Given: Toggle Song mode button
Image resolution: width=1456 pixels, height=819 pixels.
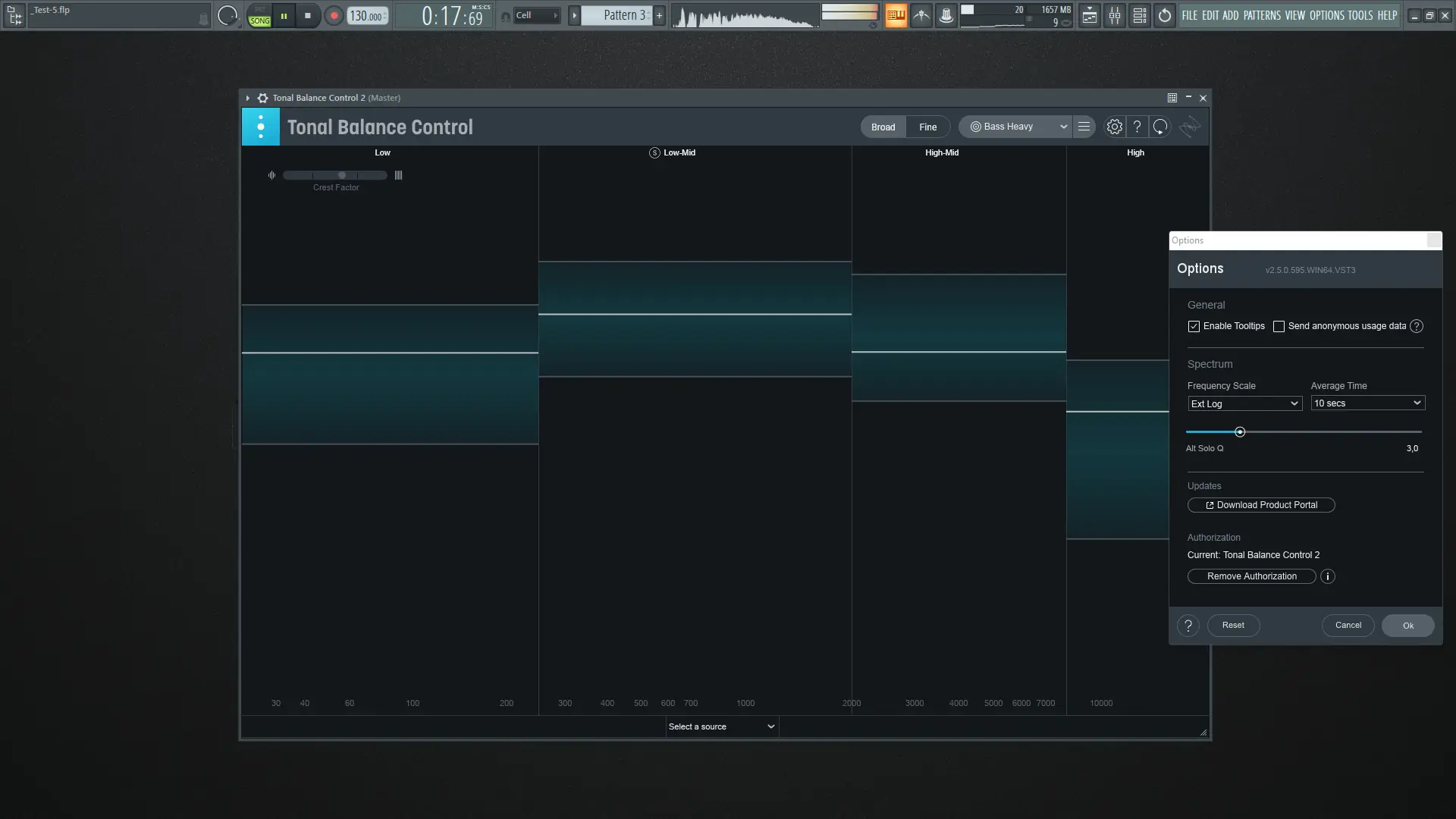Looking at the screenshot, I should click(259, 20).
